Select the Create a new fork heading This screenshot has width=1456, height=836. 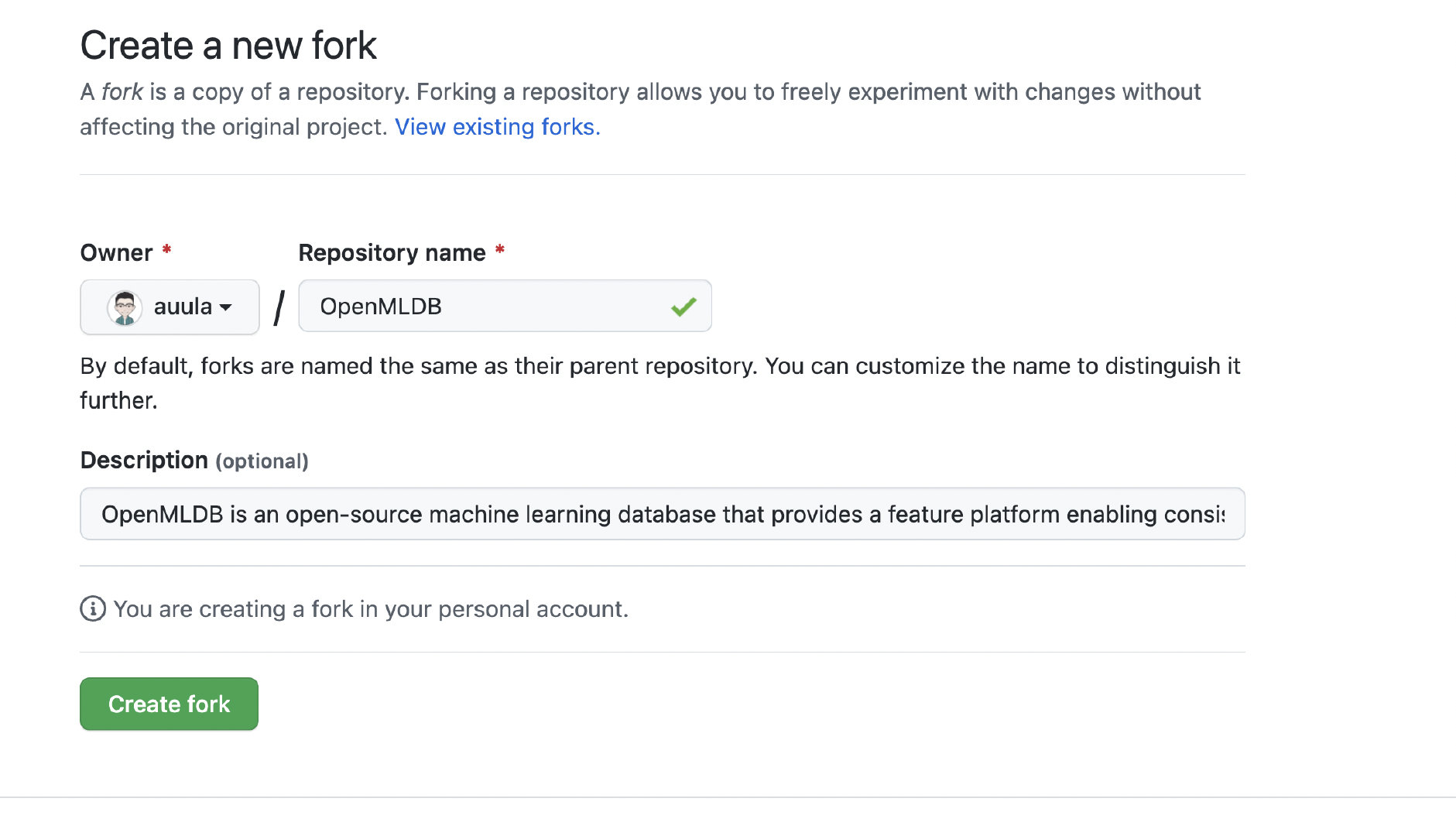(228, 45)
